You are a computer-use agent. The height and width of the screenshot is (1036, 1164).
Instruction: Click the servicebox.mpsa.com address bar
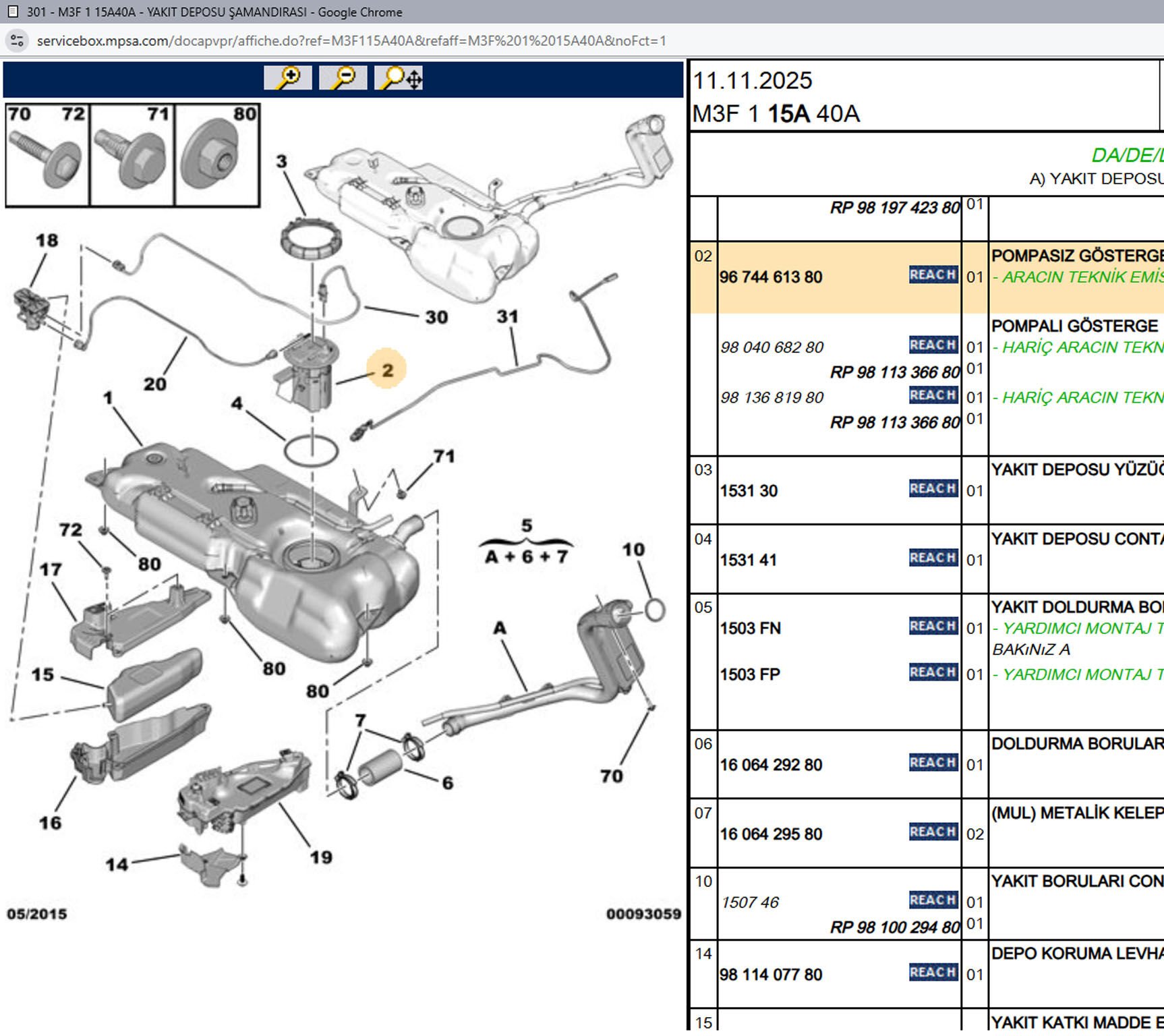351,40
